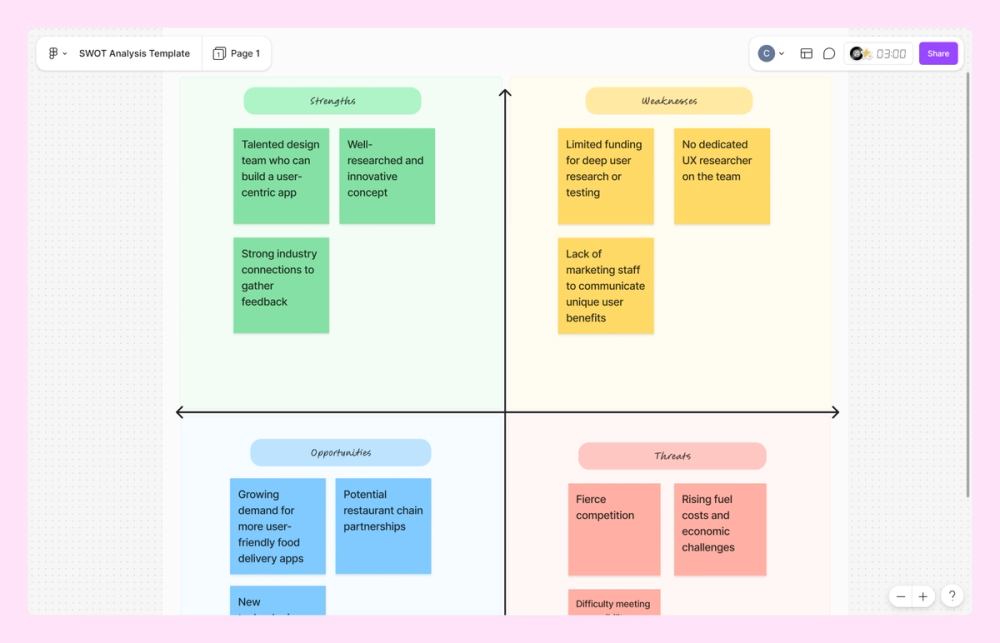
Task: Click the C avatar circle
Action: tap(765, 53)
